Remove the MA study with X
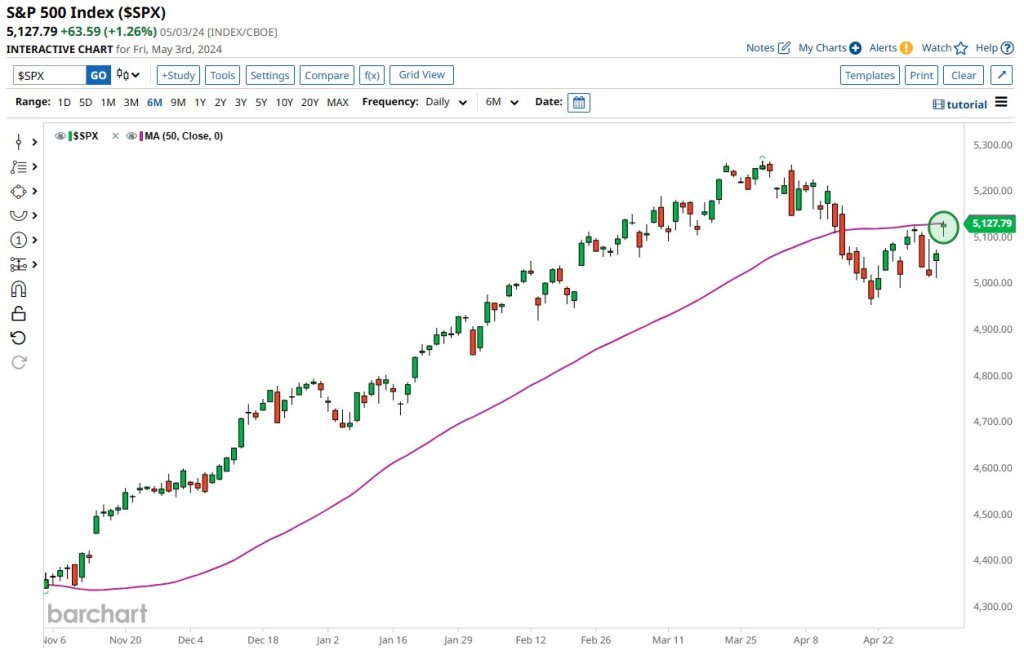1024x659 pixels. pyautogui.click(x=115, y=136)
